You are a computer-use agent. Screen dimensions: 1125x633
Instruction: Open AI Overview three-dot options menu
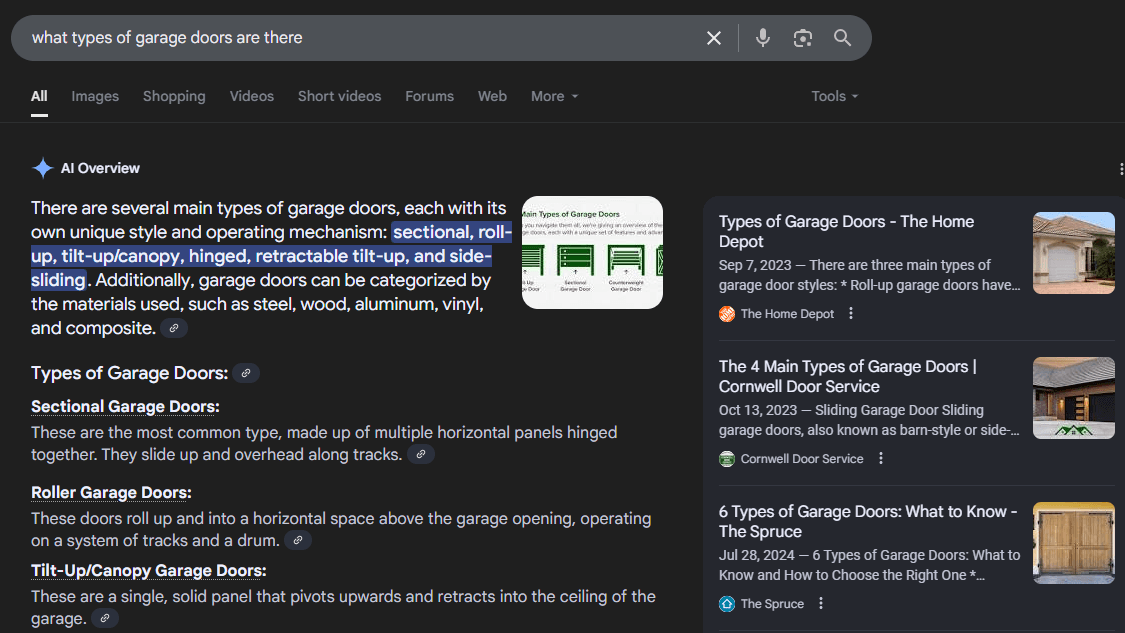[x=1121, y=169]
